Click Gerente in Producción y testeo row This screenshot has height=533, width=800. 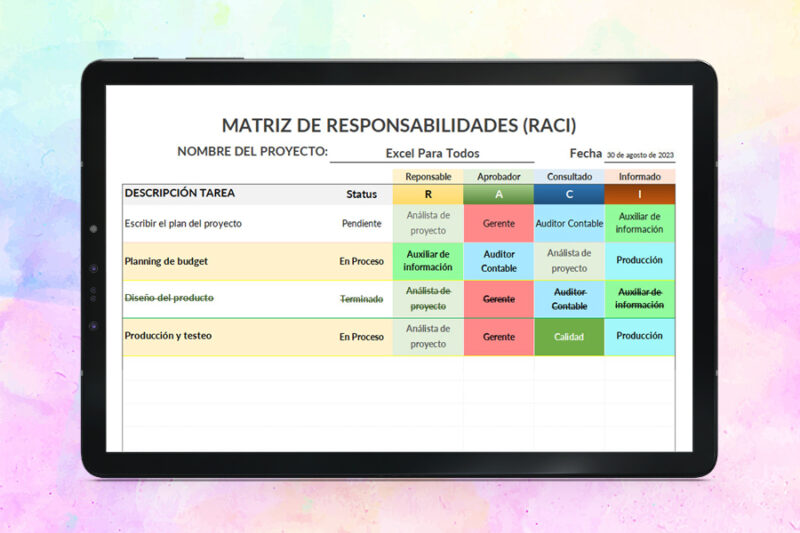tap(498, 337)
